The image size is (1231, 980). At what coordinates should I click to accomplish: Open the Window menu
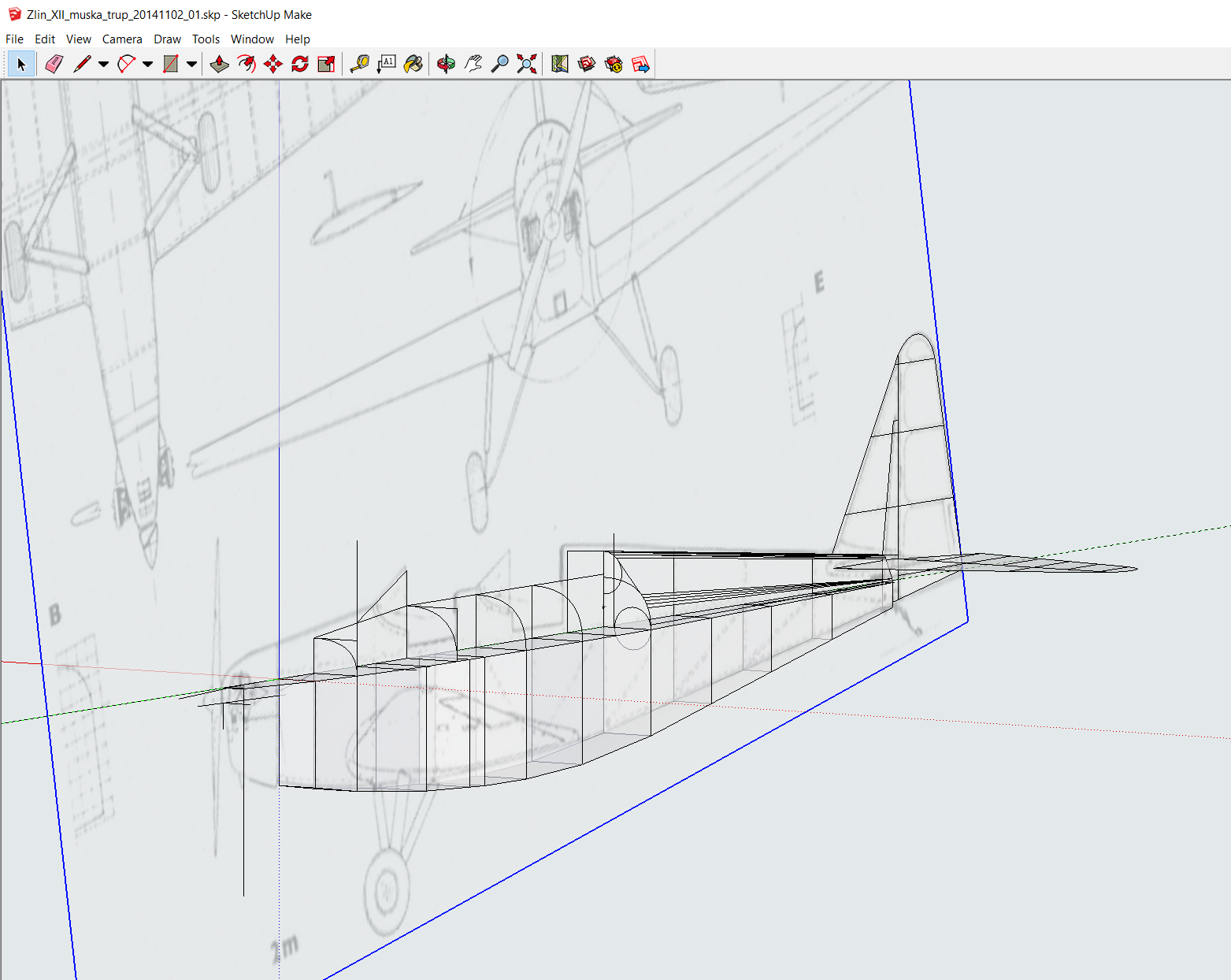click(x=252, y=39)
